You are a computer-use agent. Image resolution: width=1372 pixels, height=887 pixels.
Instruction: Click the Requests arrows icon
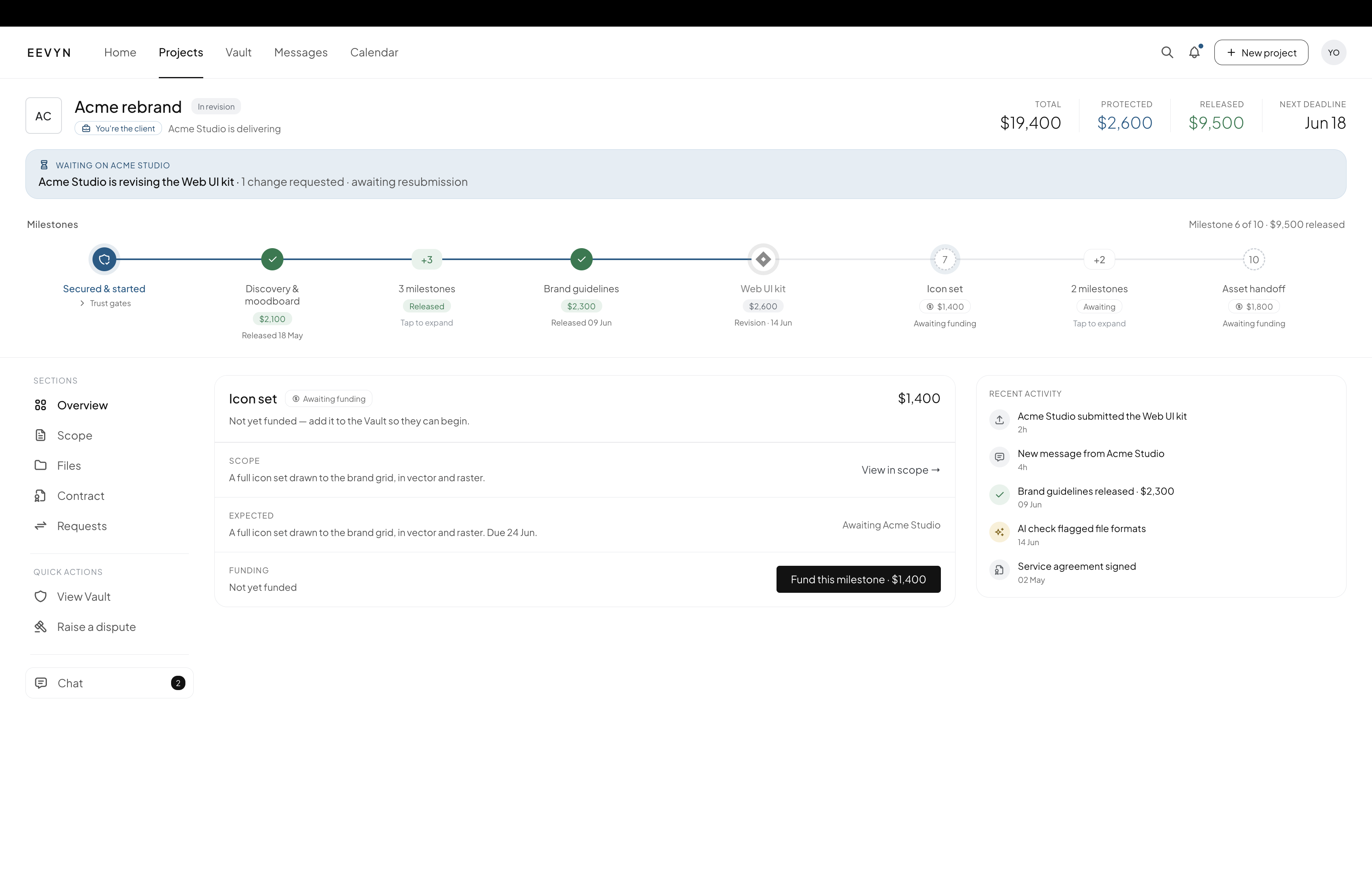tap(40, 526)
